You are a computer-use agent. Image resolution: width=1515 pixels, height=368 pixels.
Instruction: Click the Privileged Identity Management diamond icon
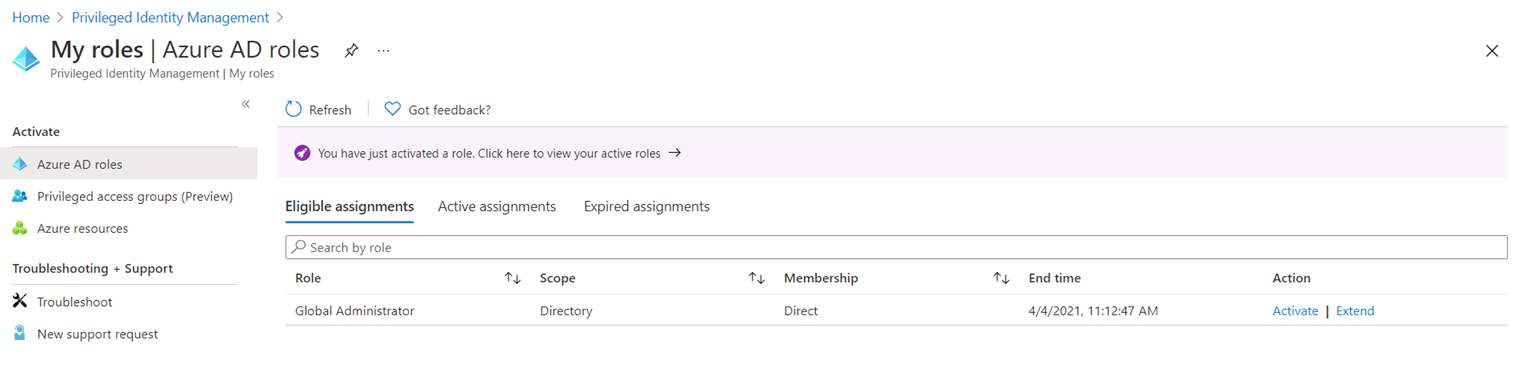(26, 59)
